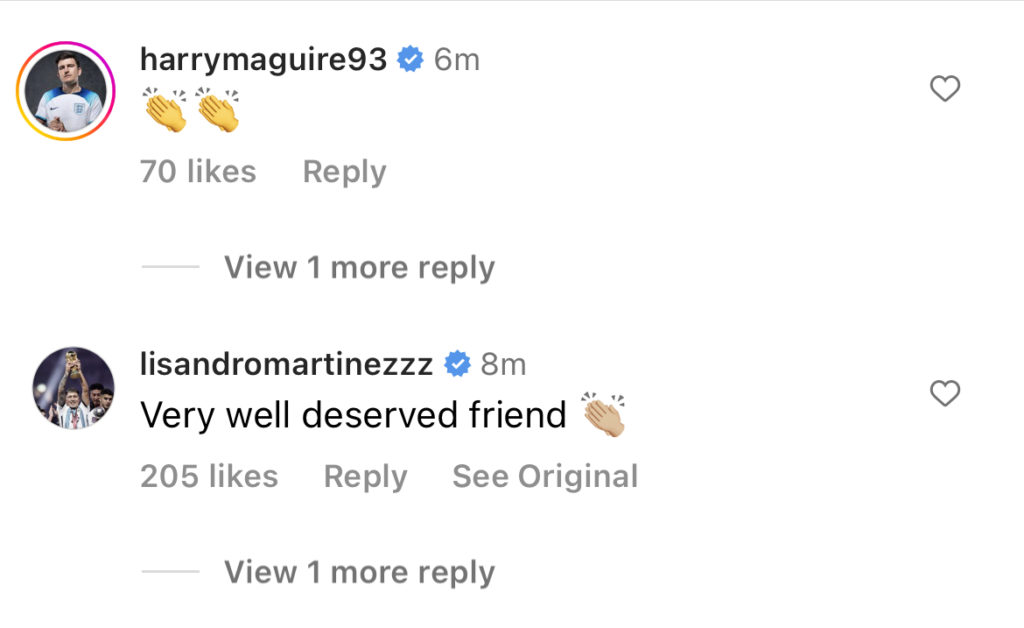The width and height of the screenshot is (1024, 628).
Task: Click the 8m timestamp on Martinez's comment
Action: click(x=503, y=365)
